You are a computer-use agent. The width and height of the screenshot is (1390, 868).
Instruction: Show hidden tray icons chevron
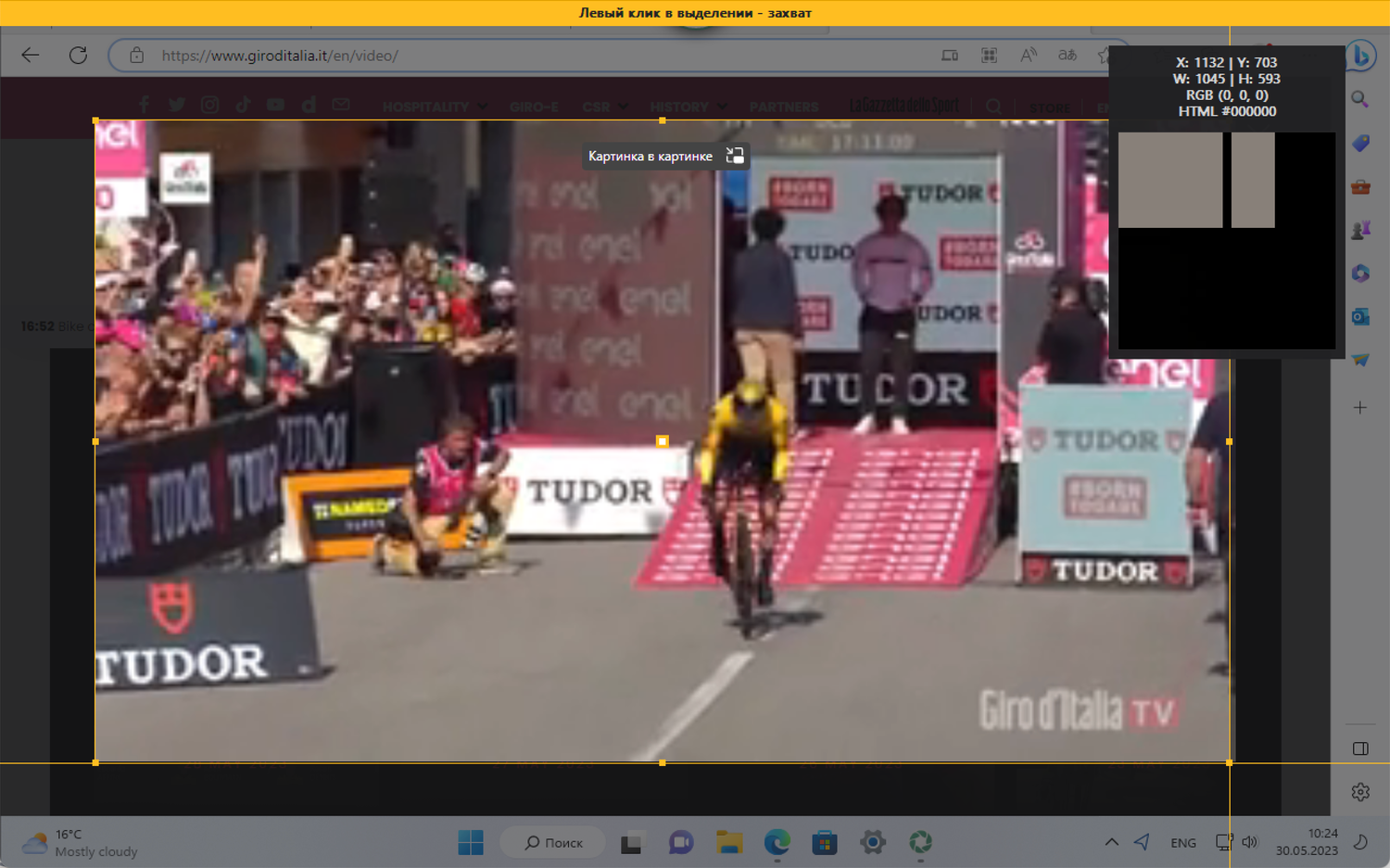[1111, 842]
